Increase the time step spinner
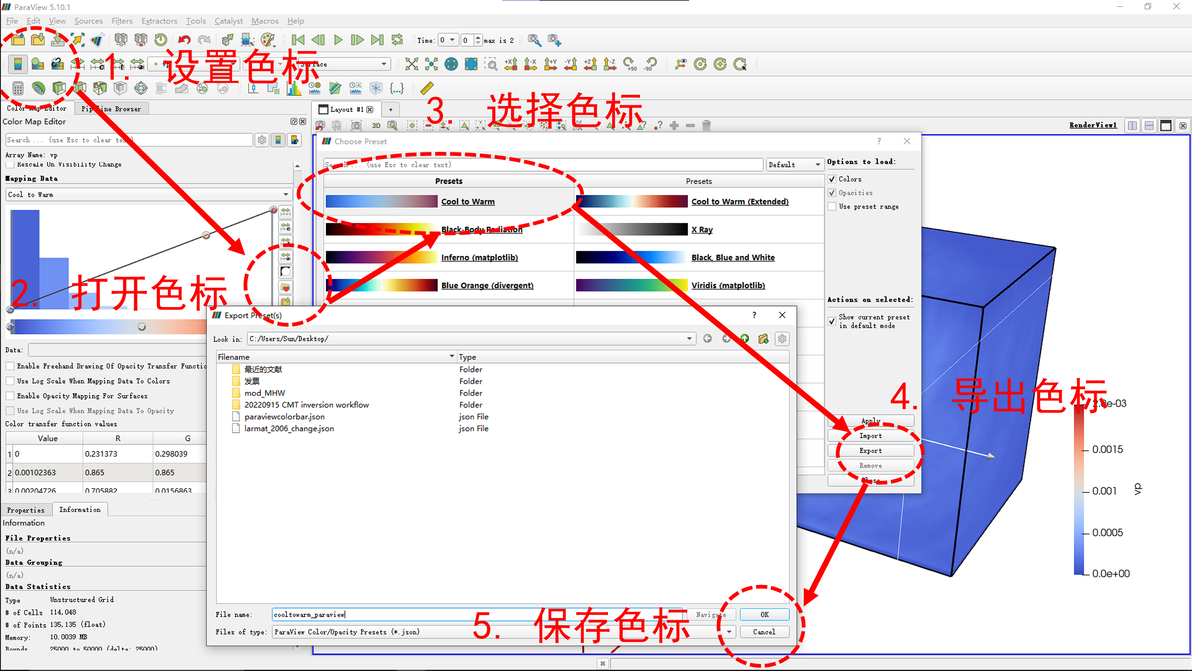This screenshot has height=671, width=1192. click(478, 37)
